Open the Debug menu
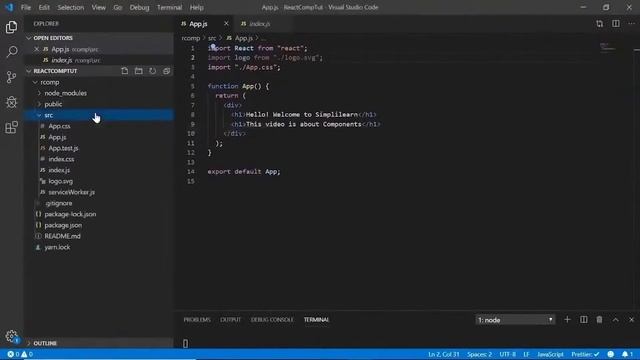Image resolution: width=640 pixels, height=360 pixels. (139, 7)
